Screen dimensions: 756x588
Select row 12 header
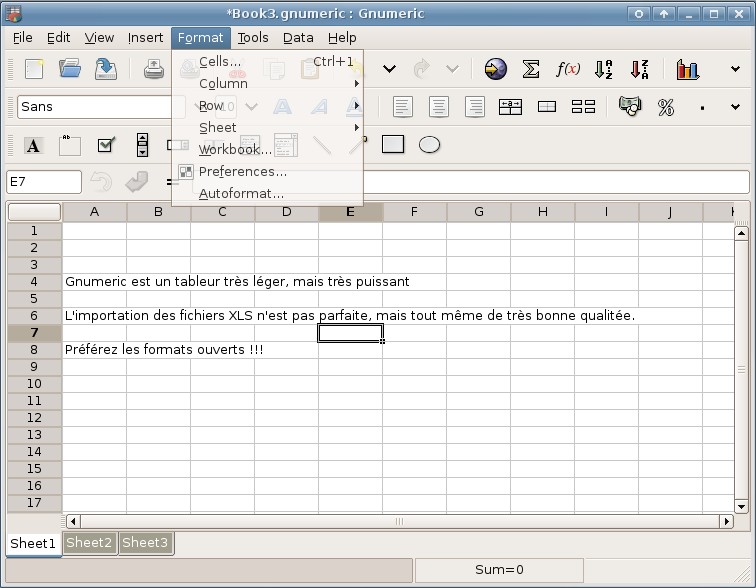34,418
